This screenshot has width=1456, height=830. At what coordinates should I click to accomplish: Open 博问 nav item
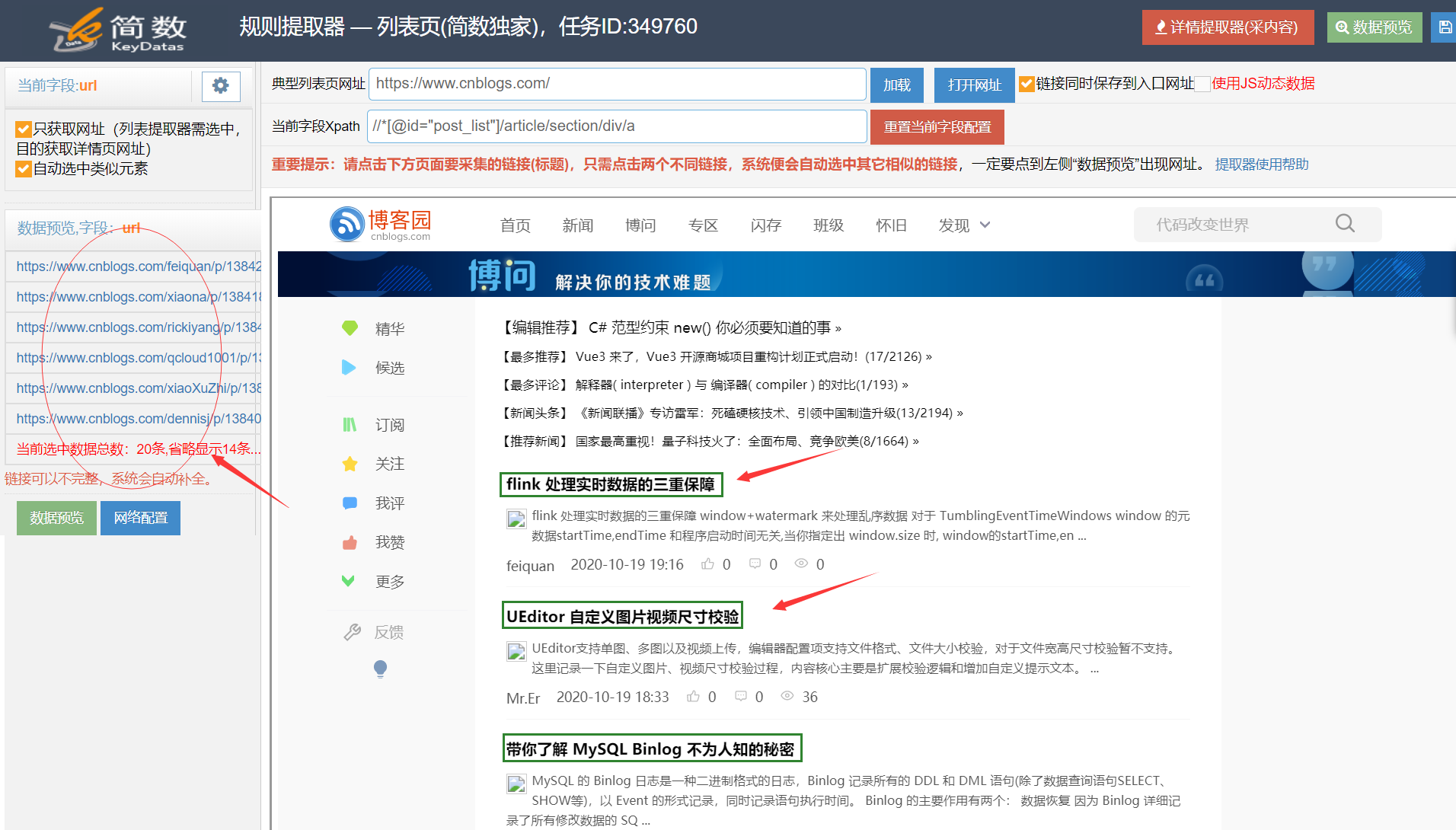640,225
